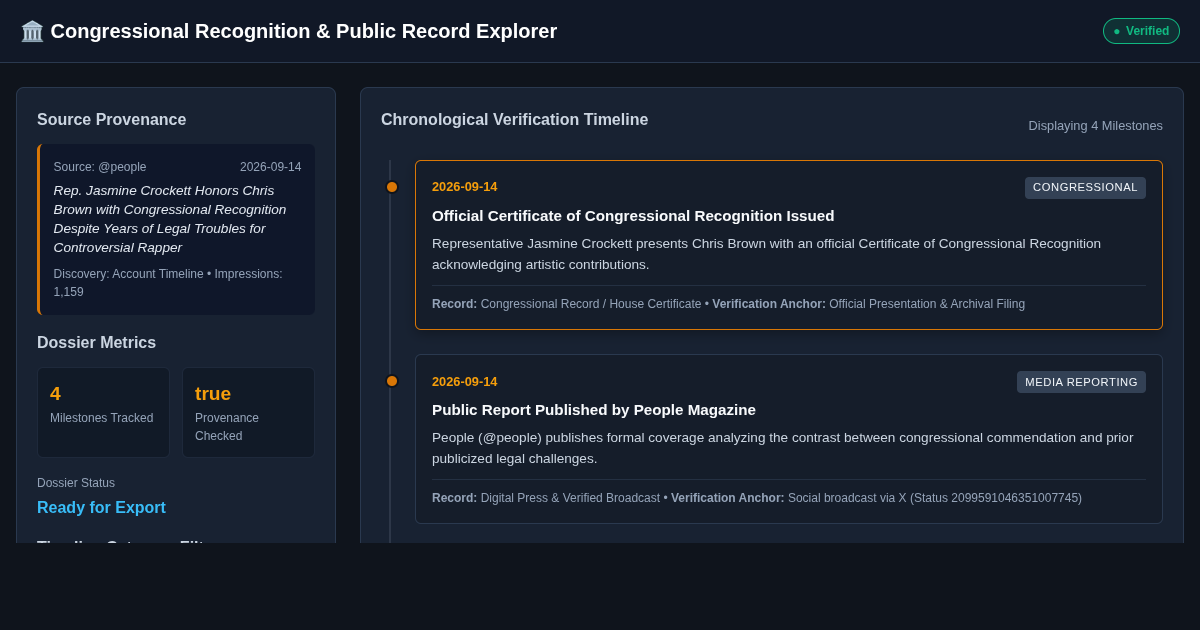Click 'Displaying 4 Milestones' counter text
The image size is (1200, 630).
pos(1095,126)
